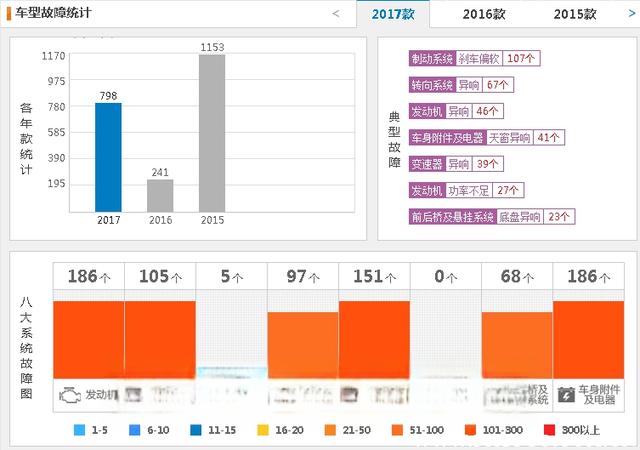Click the 151个 orange system block

coord(374,340)
